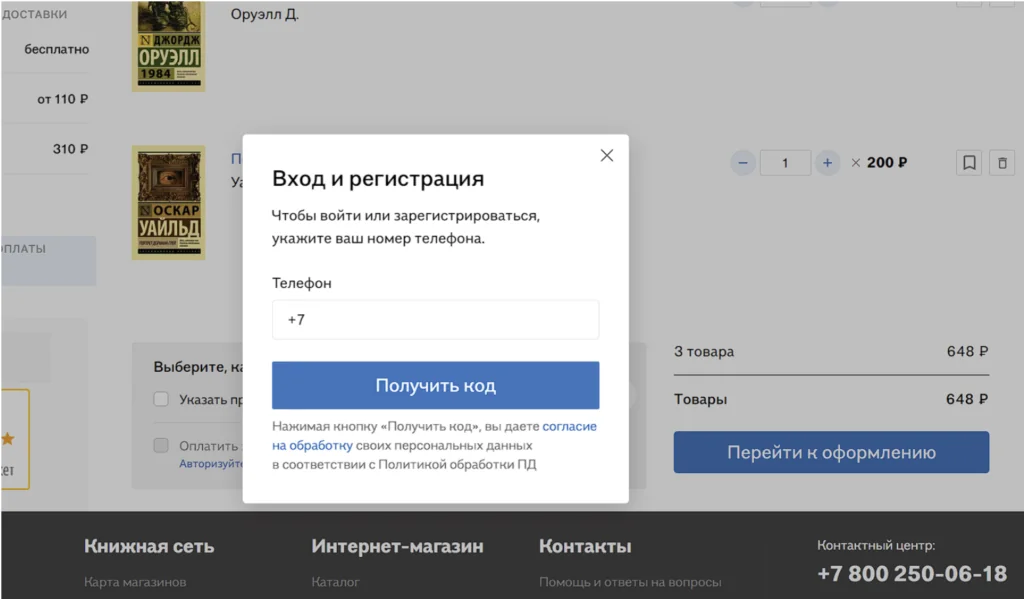Click the orange star icon
Screen dimensions: 1024x599
pyautogui.click(x=8, y=439)
